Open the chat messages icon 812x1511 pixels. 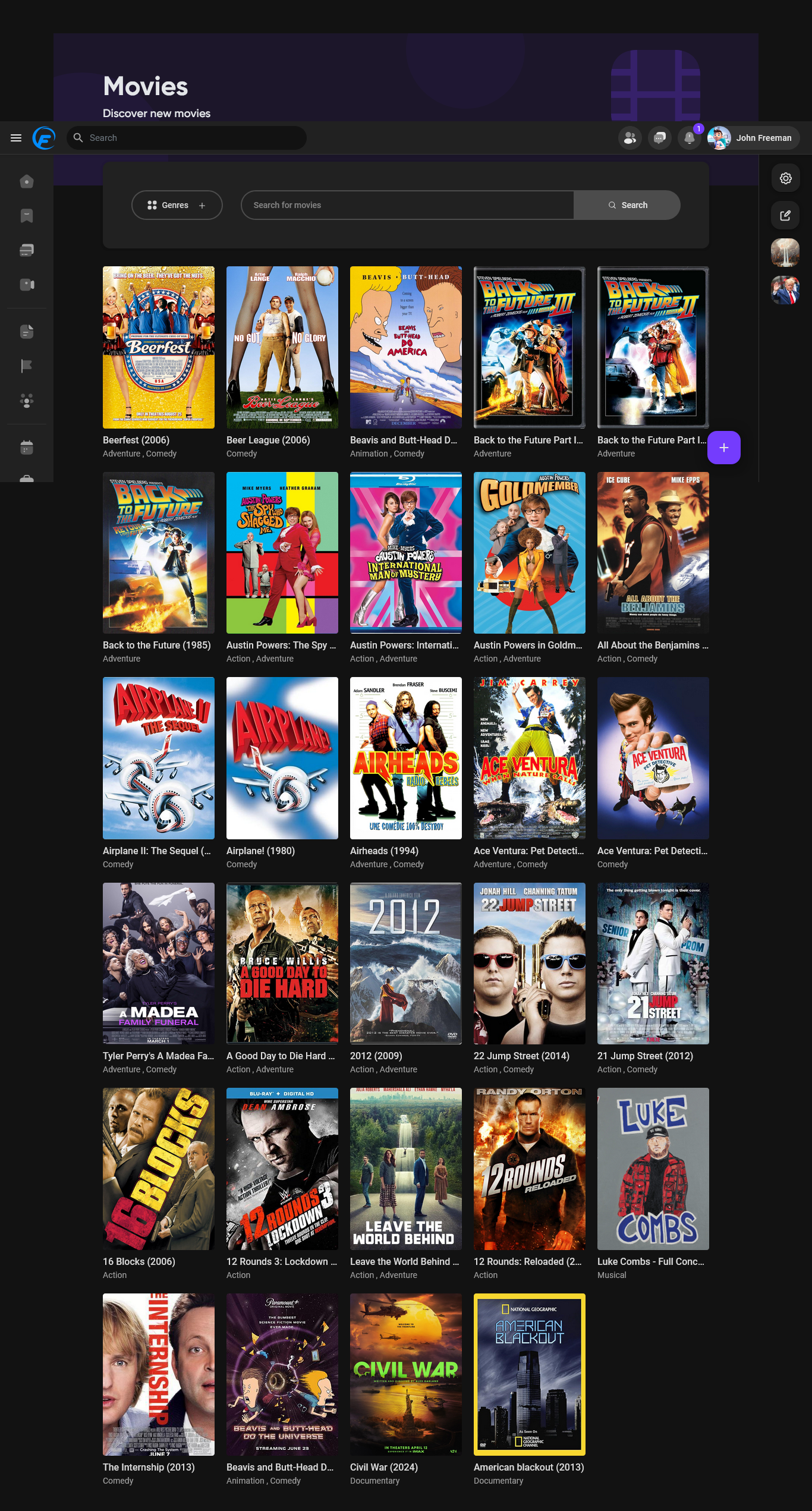[x=659, y=138]
